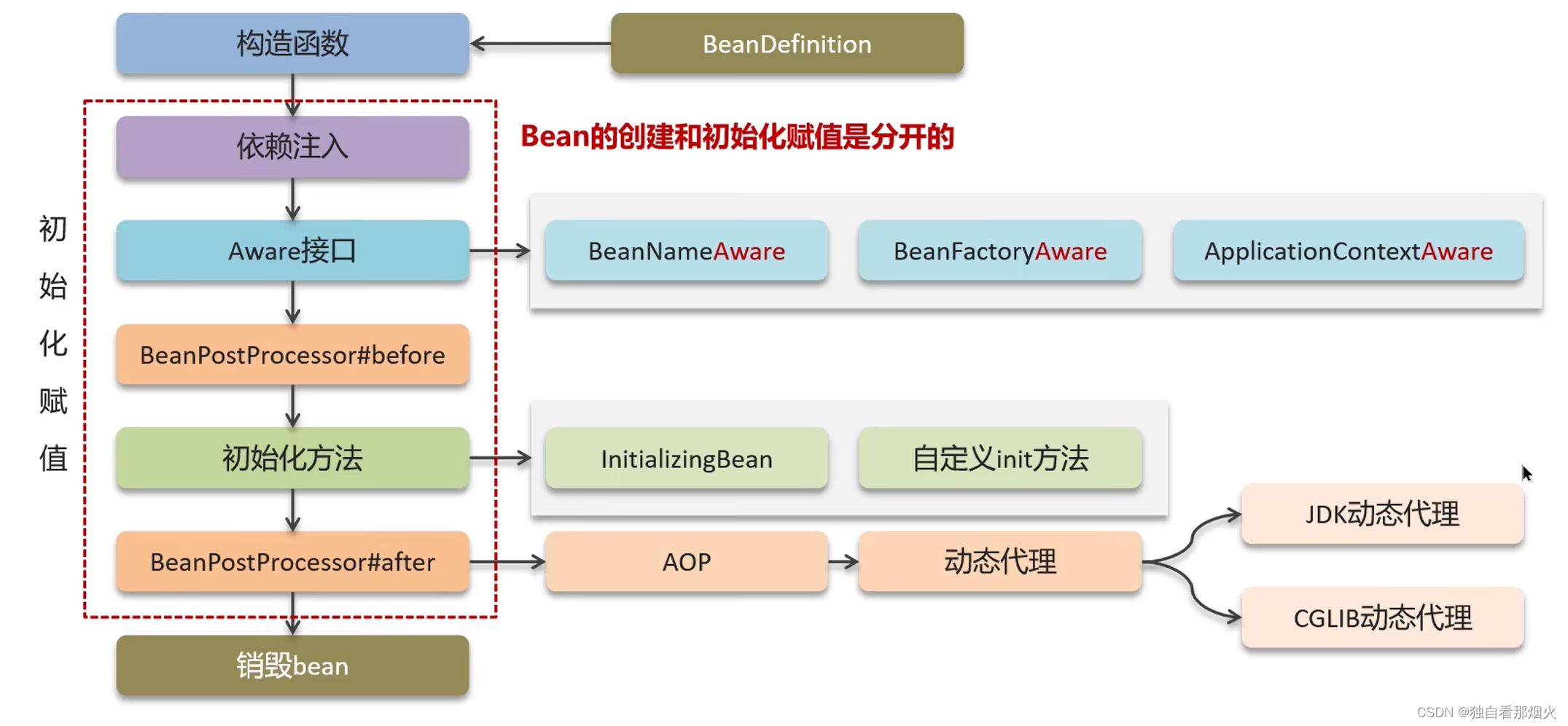Click the CGLIB动态代理 box
Screen dimensions: 1568x726
click(x=1383, y=618)
